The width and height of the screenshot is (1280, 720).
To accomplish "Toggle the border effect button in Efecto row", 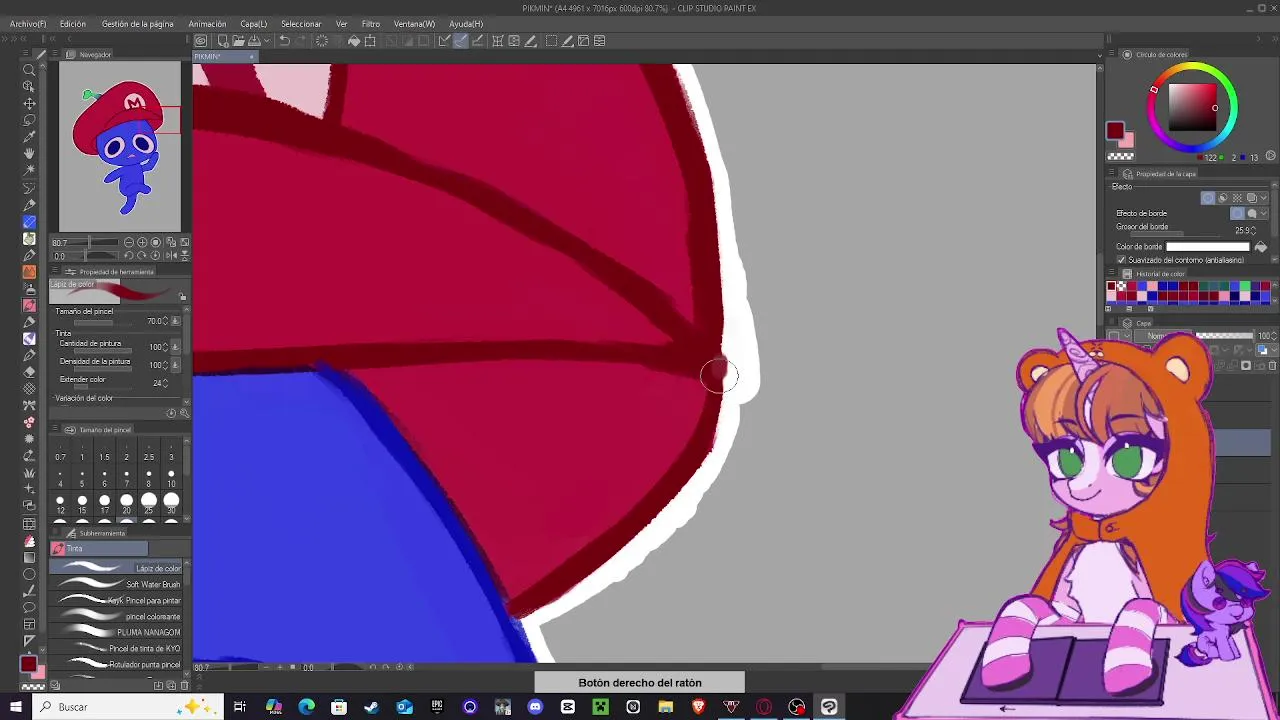I will click(x=1208, y=198).
